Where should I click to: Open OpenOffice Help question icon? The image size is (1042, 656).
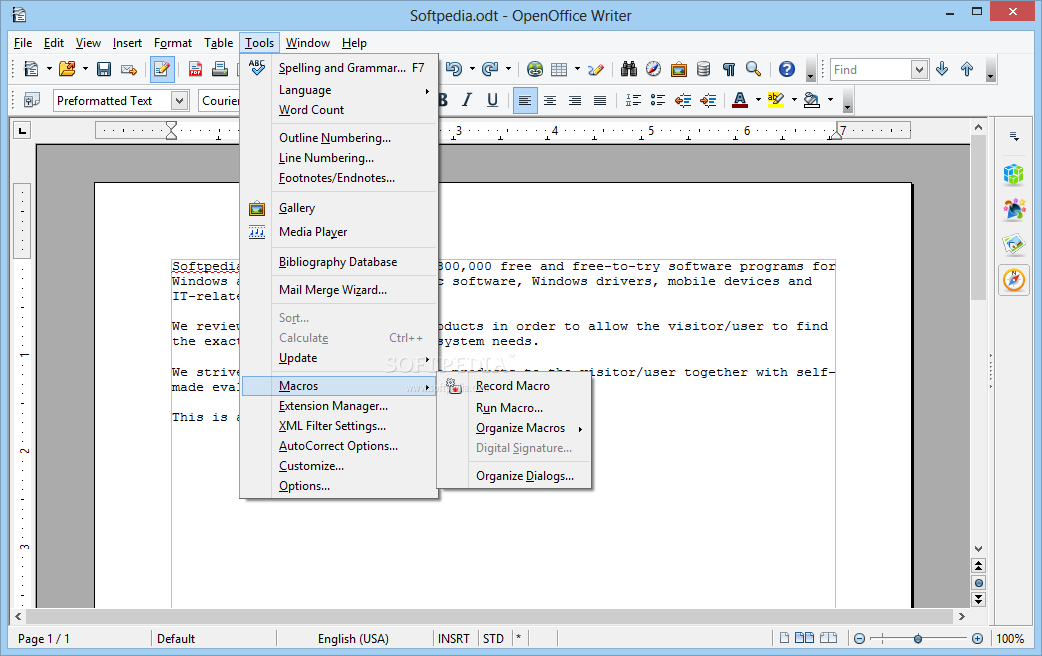[787, 69]
